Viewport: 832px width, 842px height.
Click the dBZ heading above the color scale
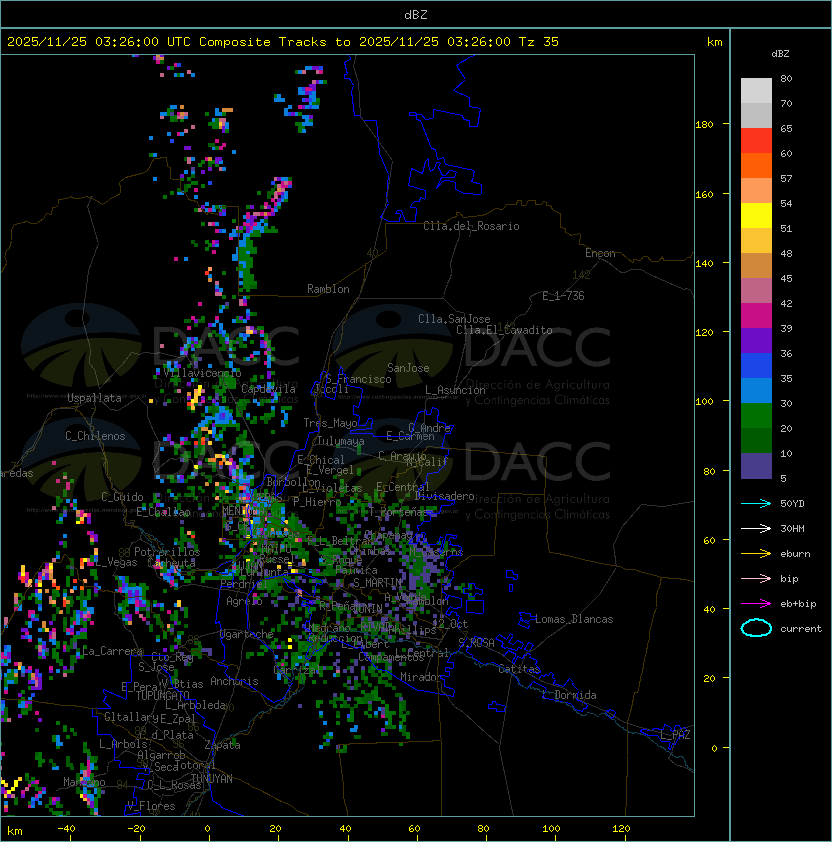click(x=780, y=54)
